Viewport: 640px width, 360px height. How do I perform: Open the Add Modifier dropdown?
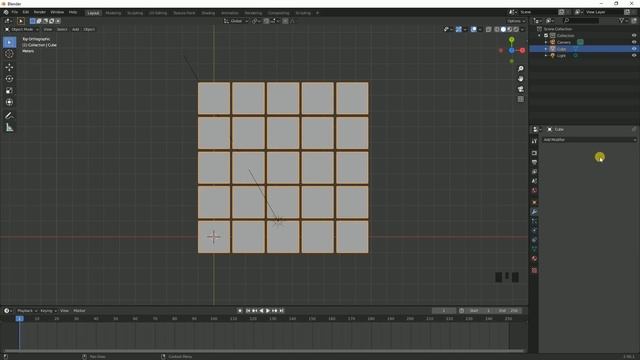pyautogui.click(x=589, y=140)
